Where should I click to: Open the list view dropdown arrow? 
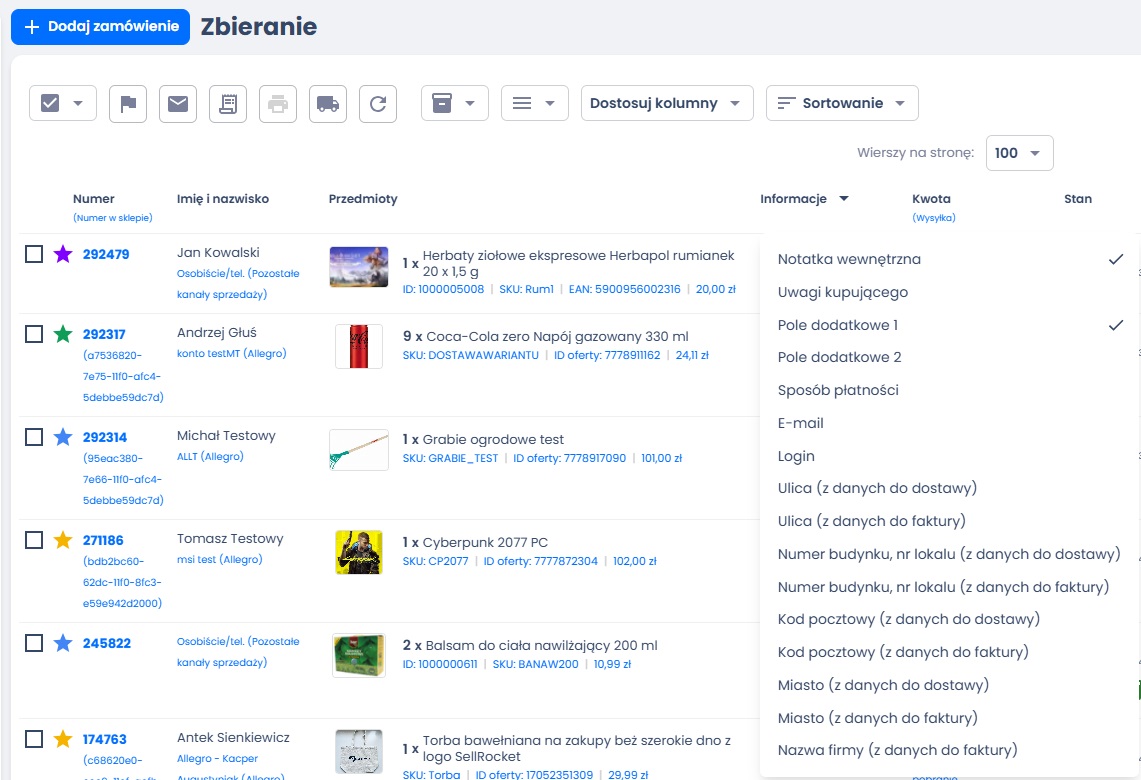[x=550, y=103]
